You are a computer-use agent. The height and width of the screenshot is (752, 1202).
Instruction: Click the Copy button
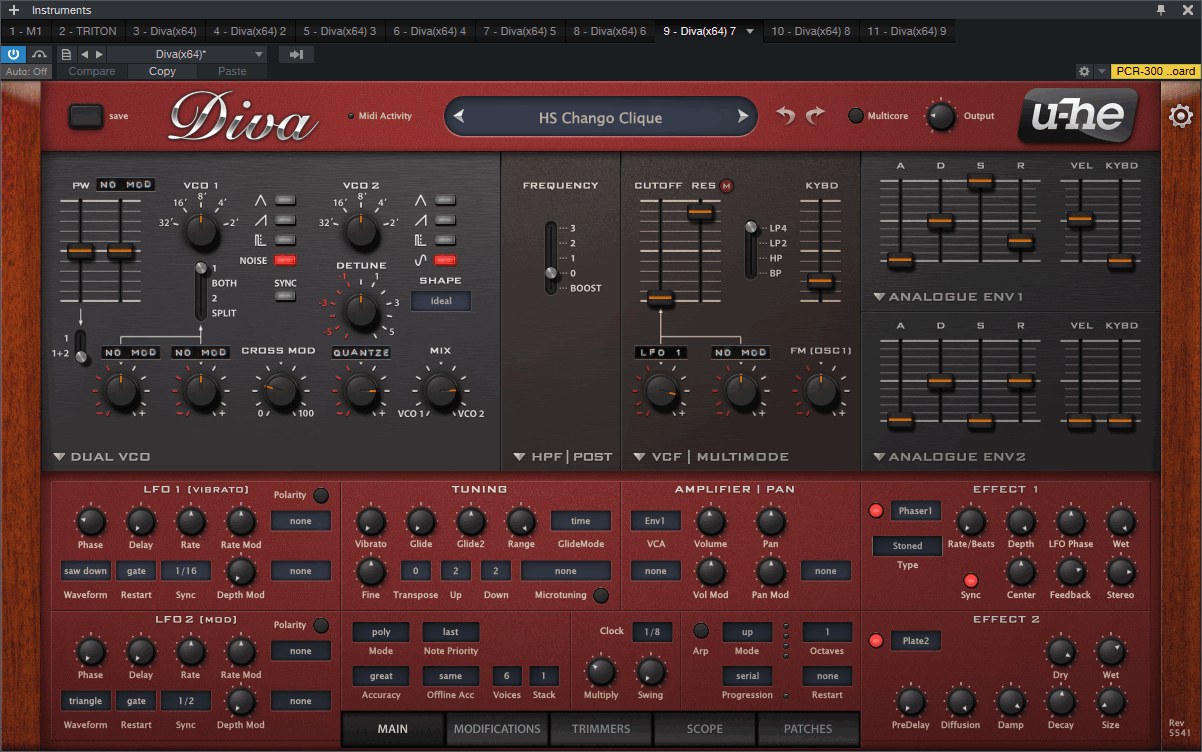162,71
